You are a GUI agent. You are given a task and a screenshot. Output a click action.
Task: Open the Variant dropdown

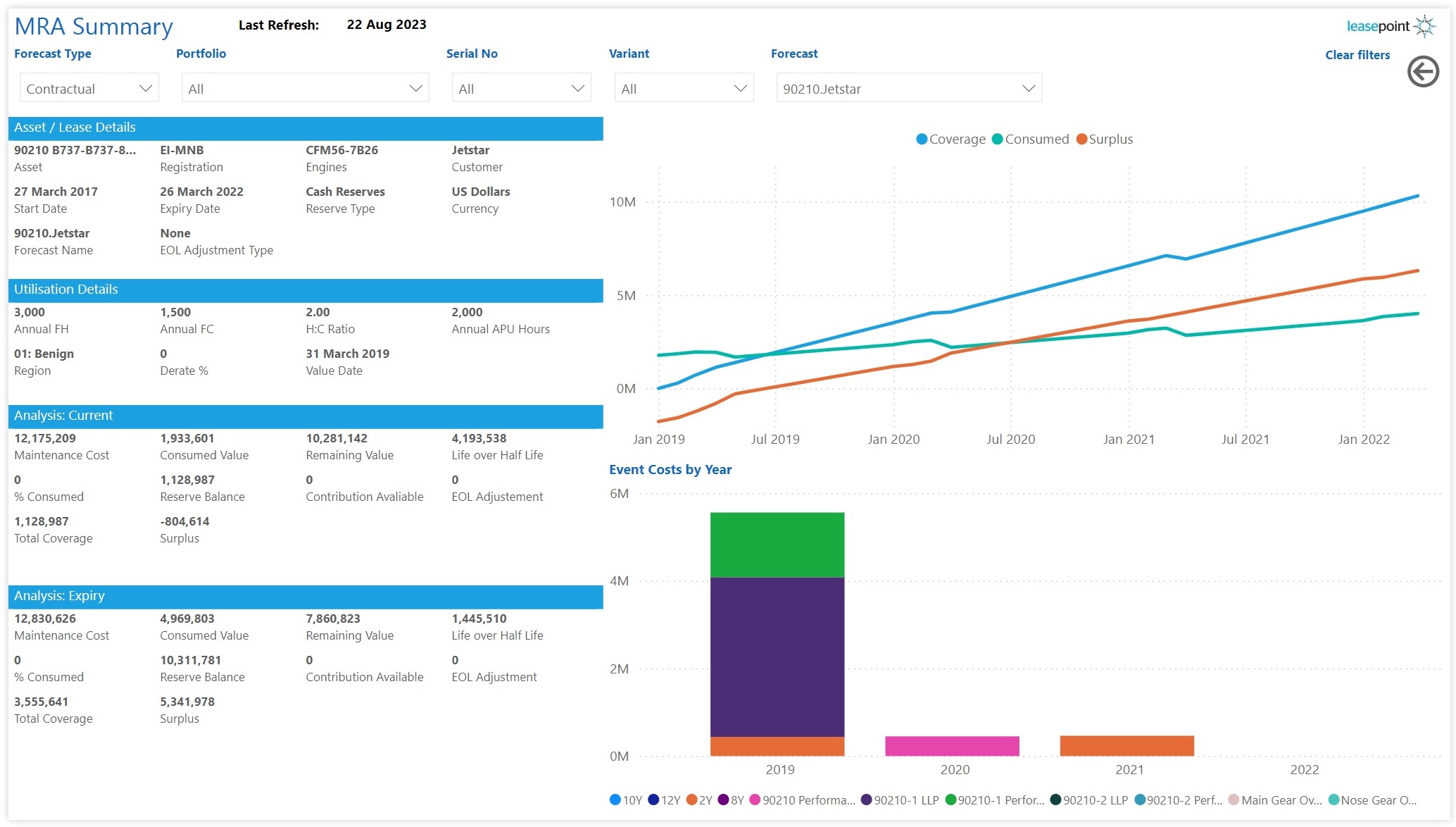[x=683, y=88]
